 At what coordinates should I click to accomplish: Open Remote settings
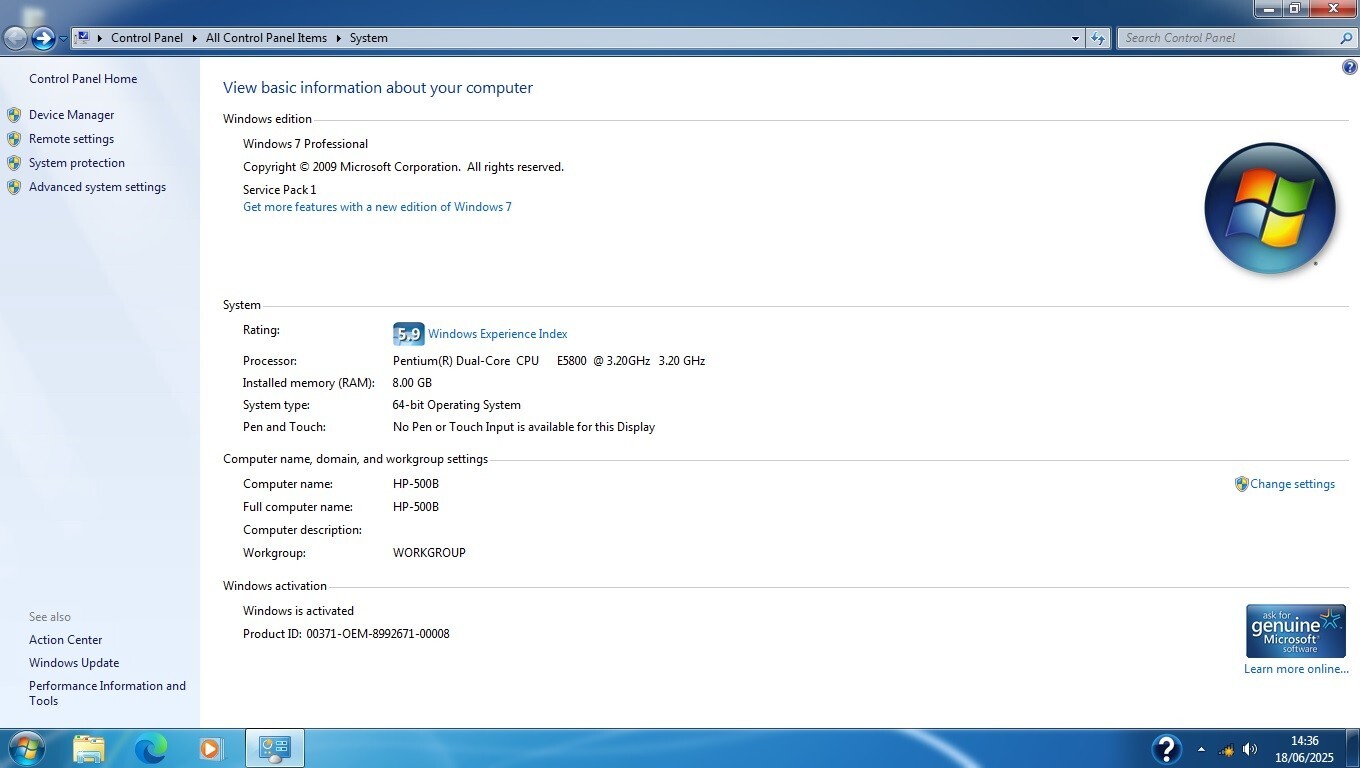[71, 139]
